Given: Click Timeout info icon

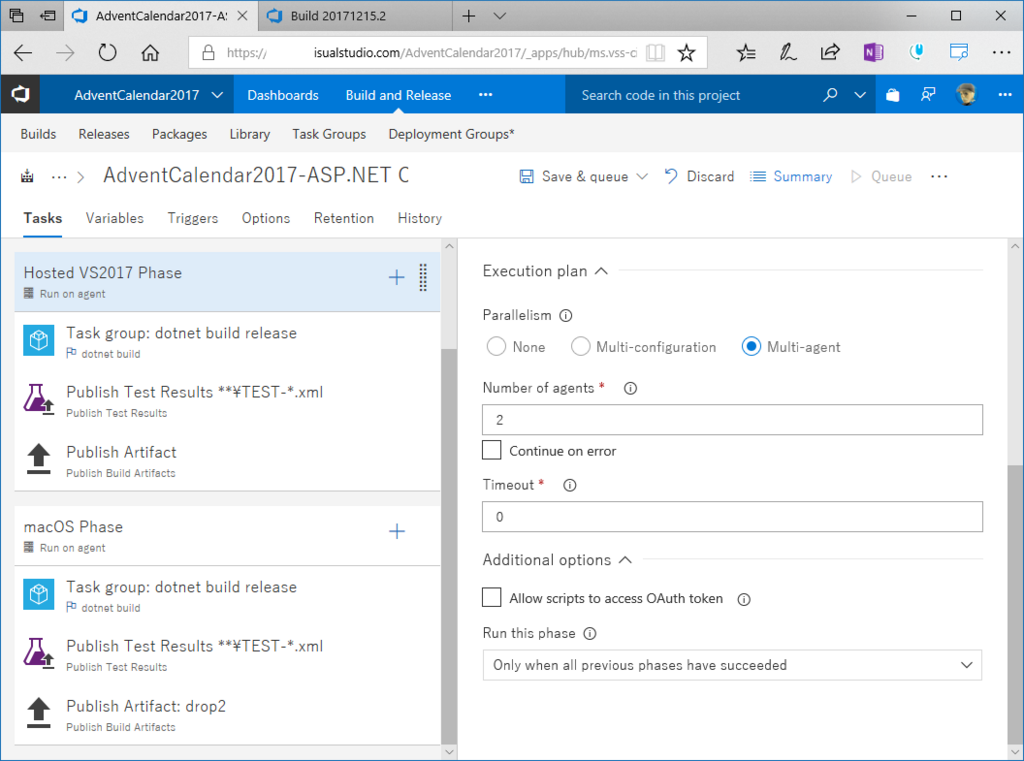Looking at the screenshot, I should coord(569,485).
